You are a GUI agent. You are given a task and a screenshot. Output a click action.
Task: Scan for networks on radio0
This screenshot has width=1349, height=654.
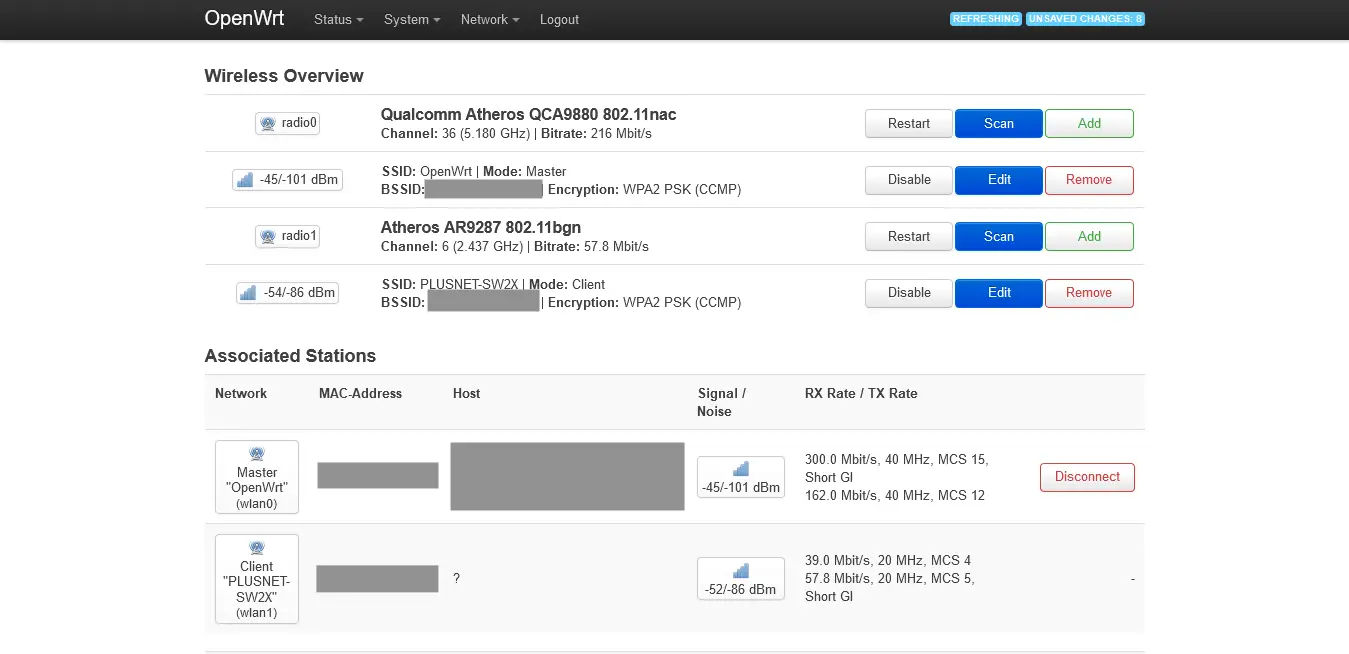(999, 124)
